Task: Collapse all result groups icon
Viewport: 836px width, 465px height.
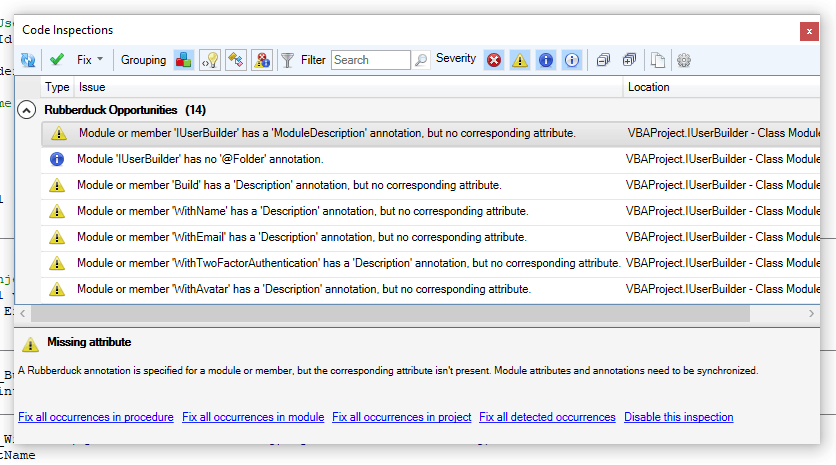Action: (603, 60)
